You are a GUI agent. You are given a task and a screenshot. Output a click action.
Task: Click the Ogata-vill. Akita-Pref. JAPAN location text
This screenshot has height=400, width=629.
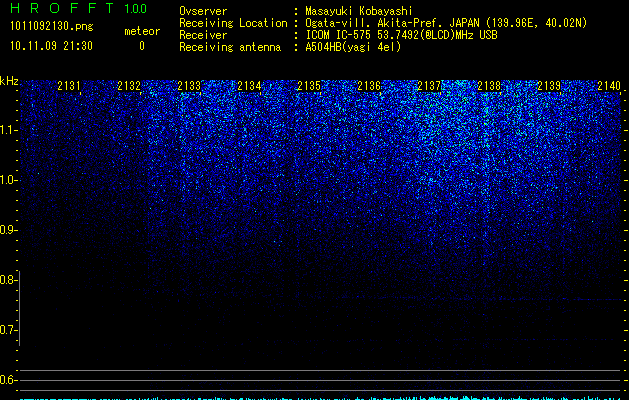pyautogui.click(x=446, y=23)
